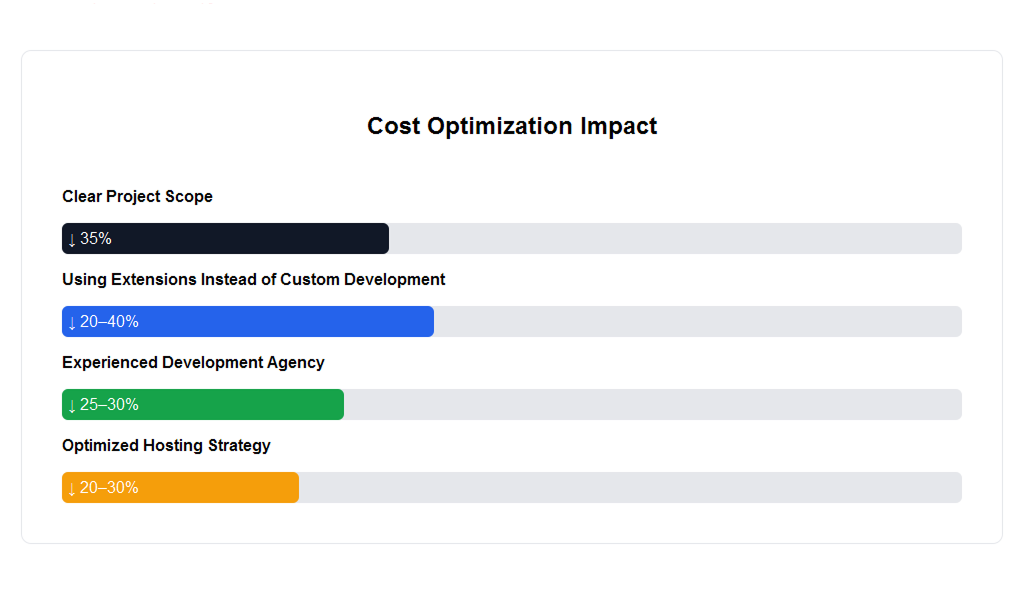Image resolution: width=1024 pixels, height=594 pixels.
Task: Click the "Experienced Development Agency" label
Action: coord(193,363)
